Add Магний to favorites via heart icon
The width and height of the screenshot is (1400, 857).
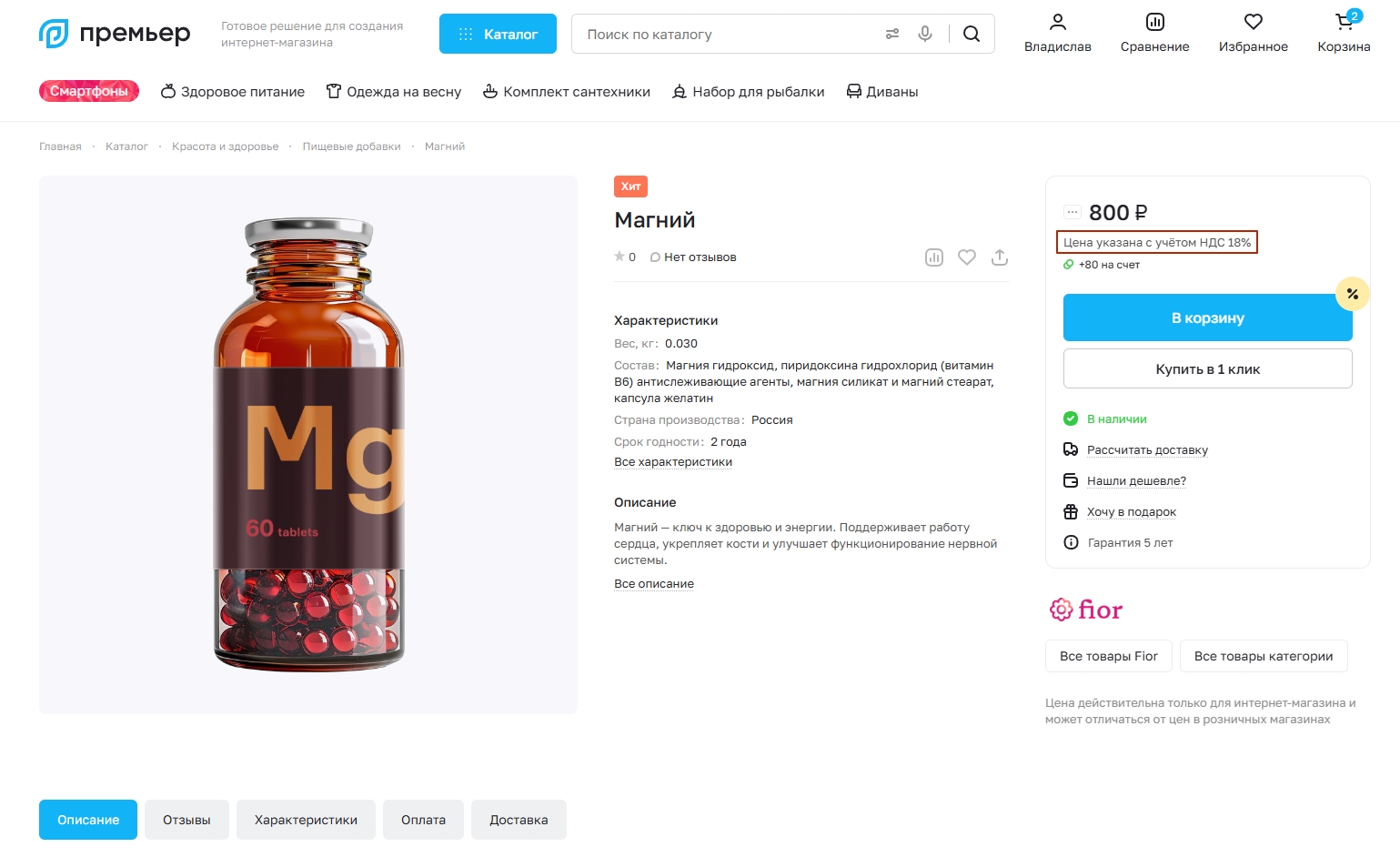click(966, 257)
